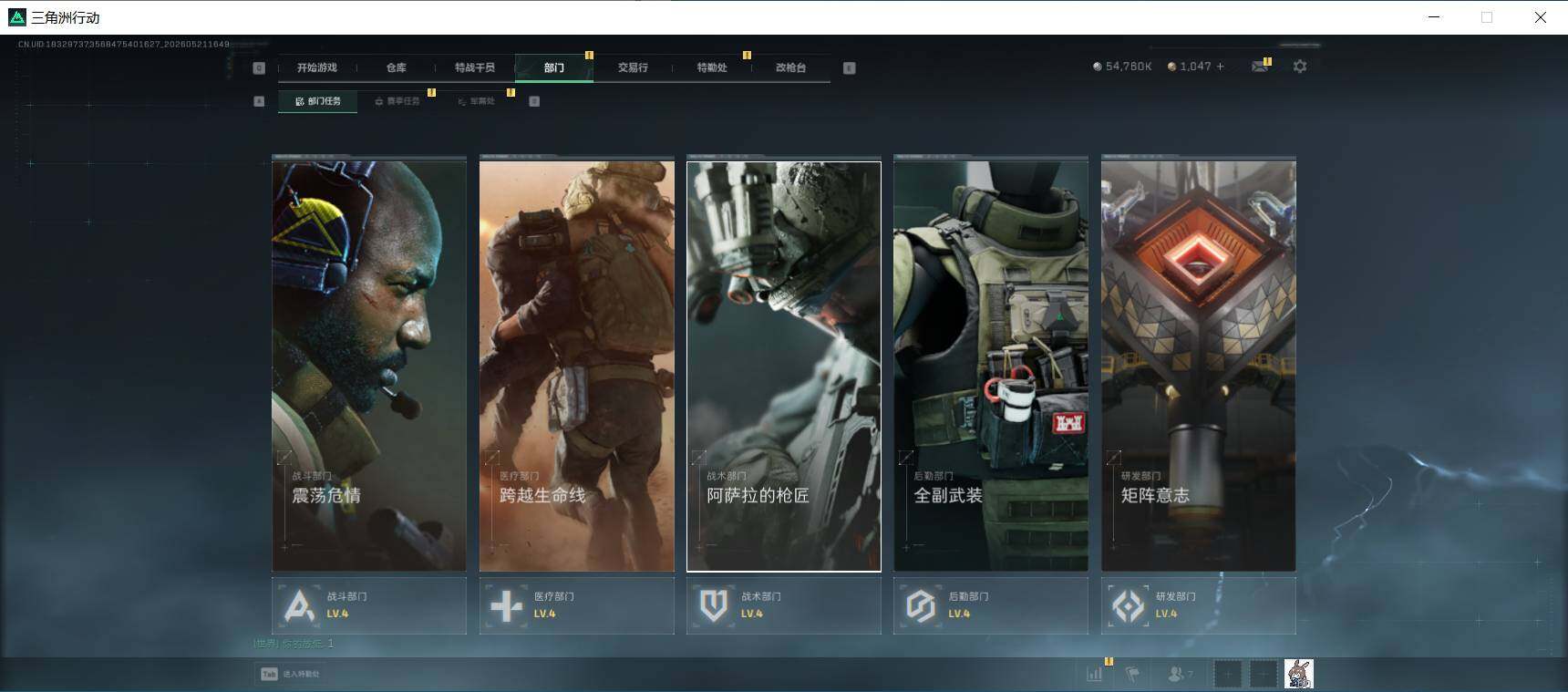The image size is (1568, 692).
Task: Click the 后勤部门 hexagon emblem icon
Action: coord(921,605)
